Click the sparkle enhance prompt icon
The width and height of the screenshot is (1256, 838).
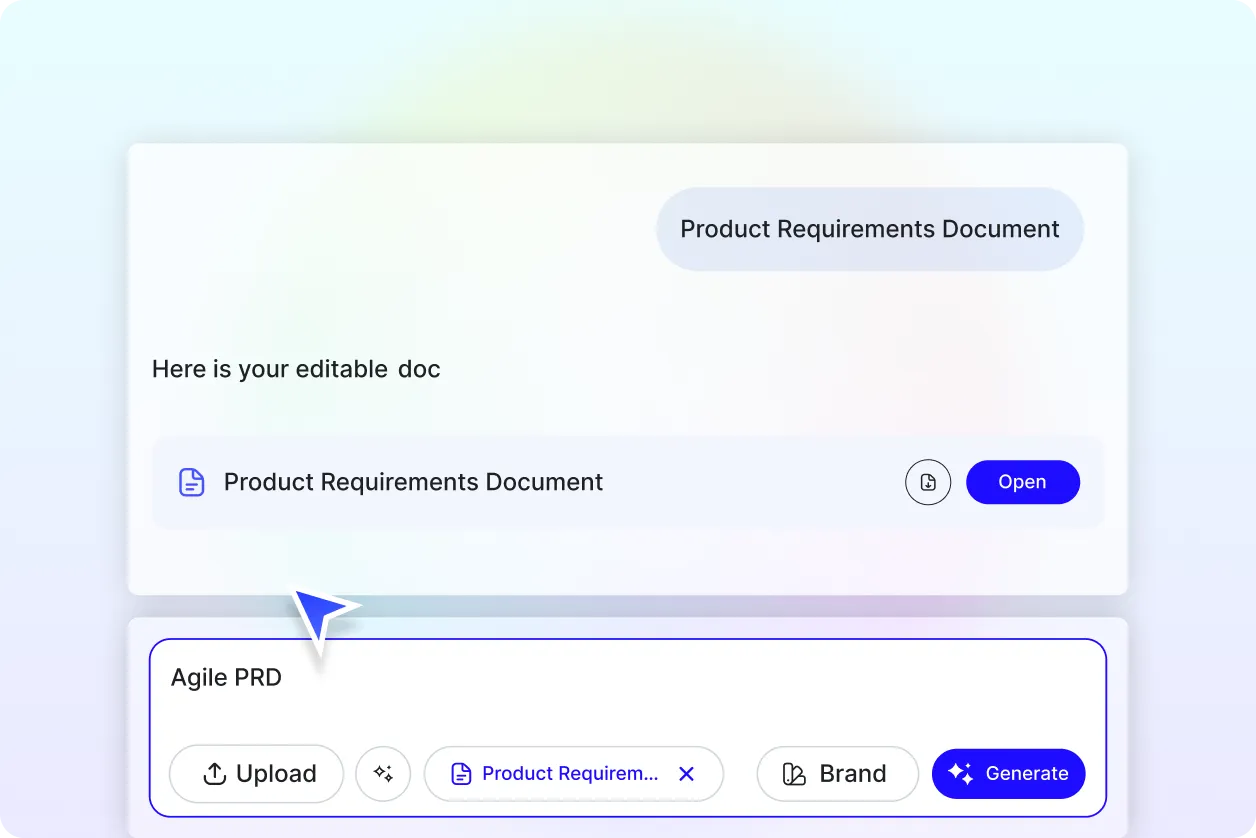point(383,773)
